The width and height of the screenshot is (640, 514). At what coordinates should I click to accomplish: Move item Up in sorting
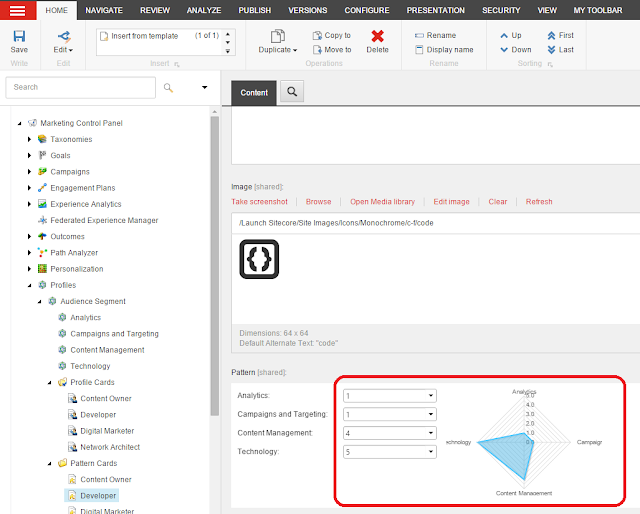pyautogui.click(x=511, y=36)
